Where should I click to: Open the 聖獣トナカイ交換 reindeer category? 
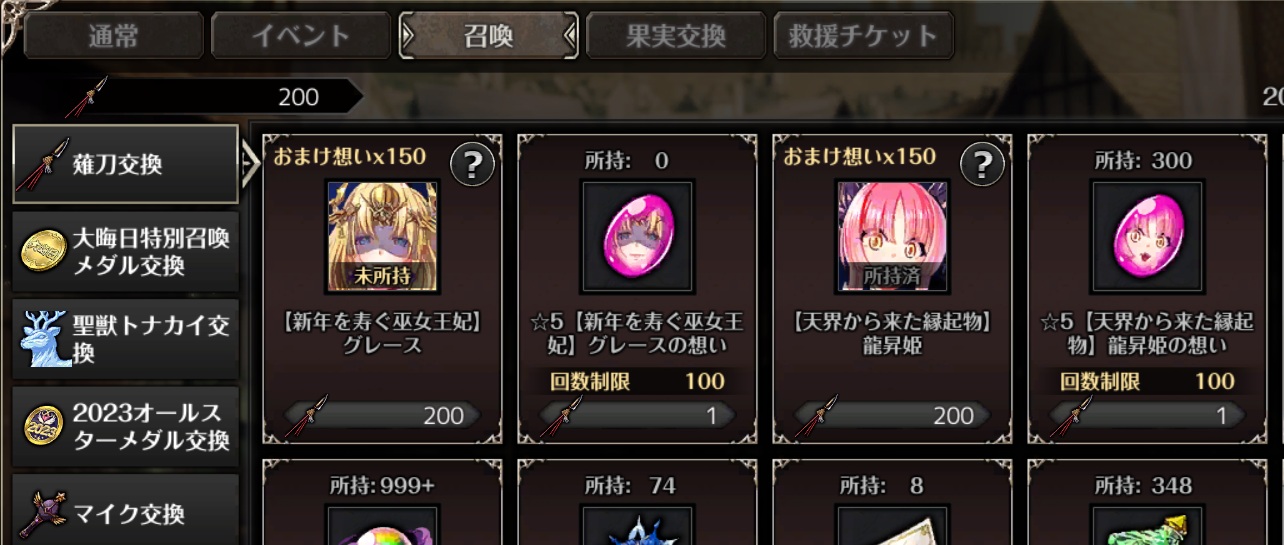[x=126, y=339]
